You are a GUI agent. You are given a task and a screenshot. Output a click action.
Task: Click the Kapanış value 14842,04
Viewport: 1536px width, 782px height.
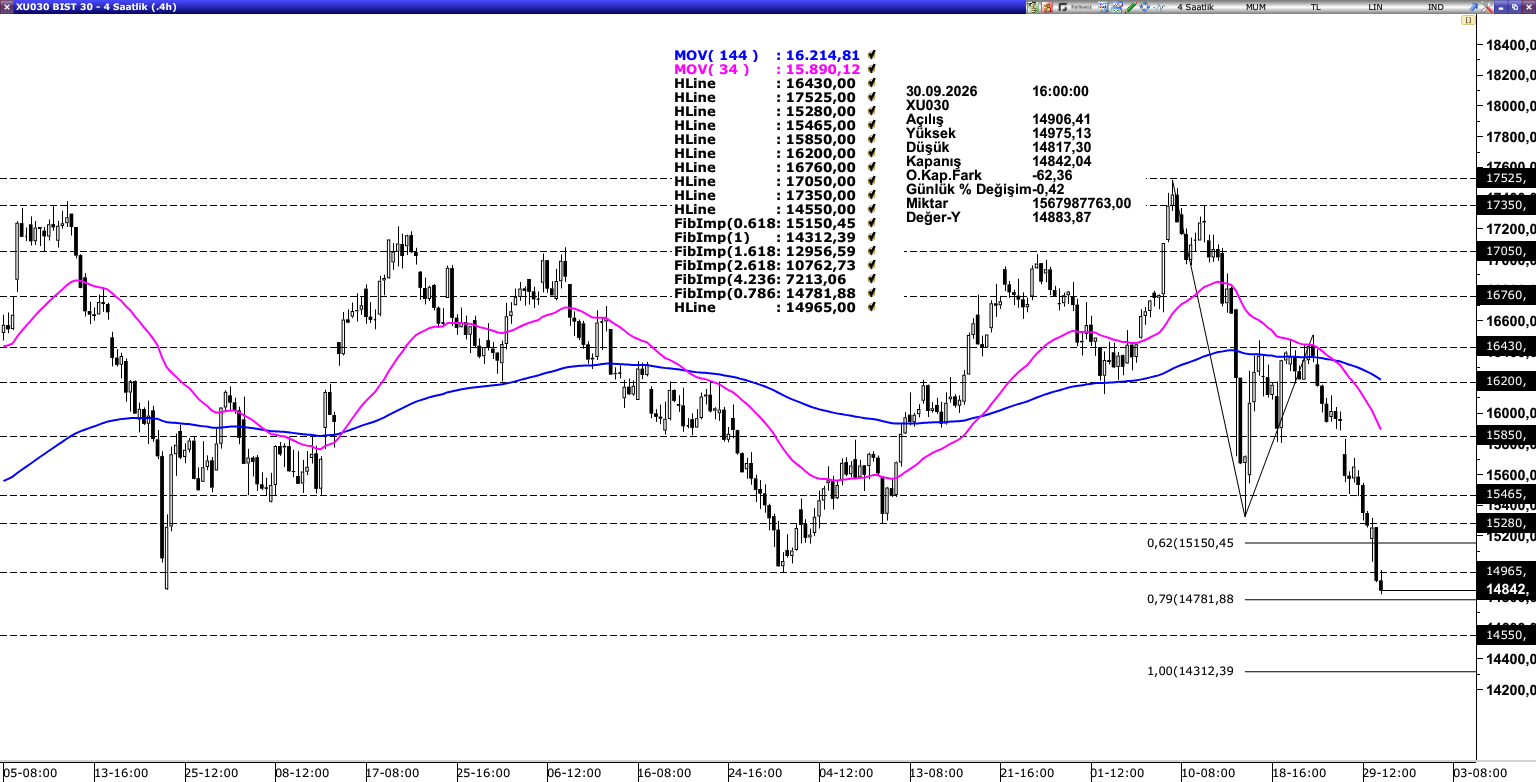pyautogui.click(x=1061, y=161)
